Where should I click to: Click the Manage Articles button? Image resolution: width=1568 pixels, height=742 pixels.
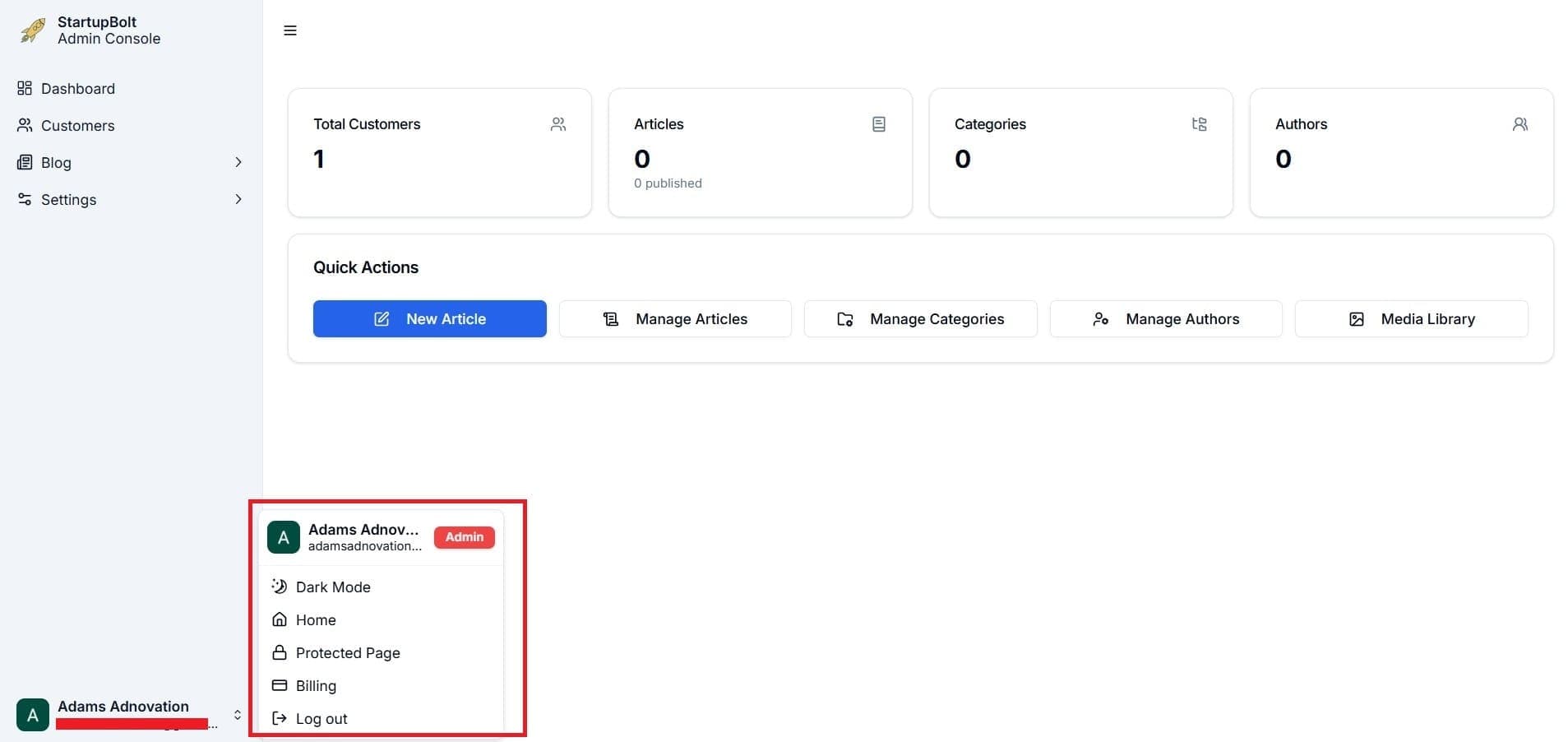pos(675,318)
